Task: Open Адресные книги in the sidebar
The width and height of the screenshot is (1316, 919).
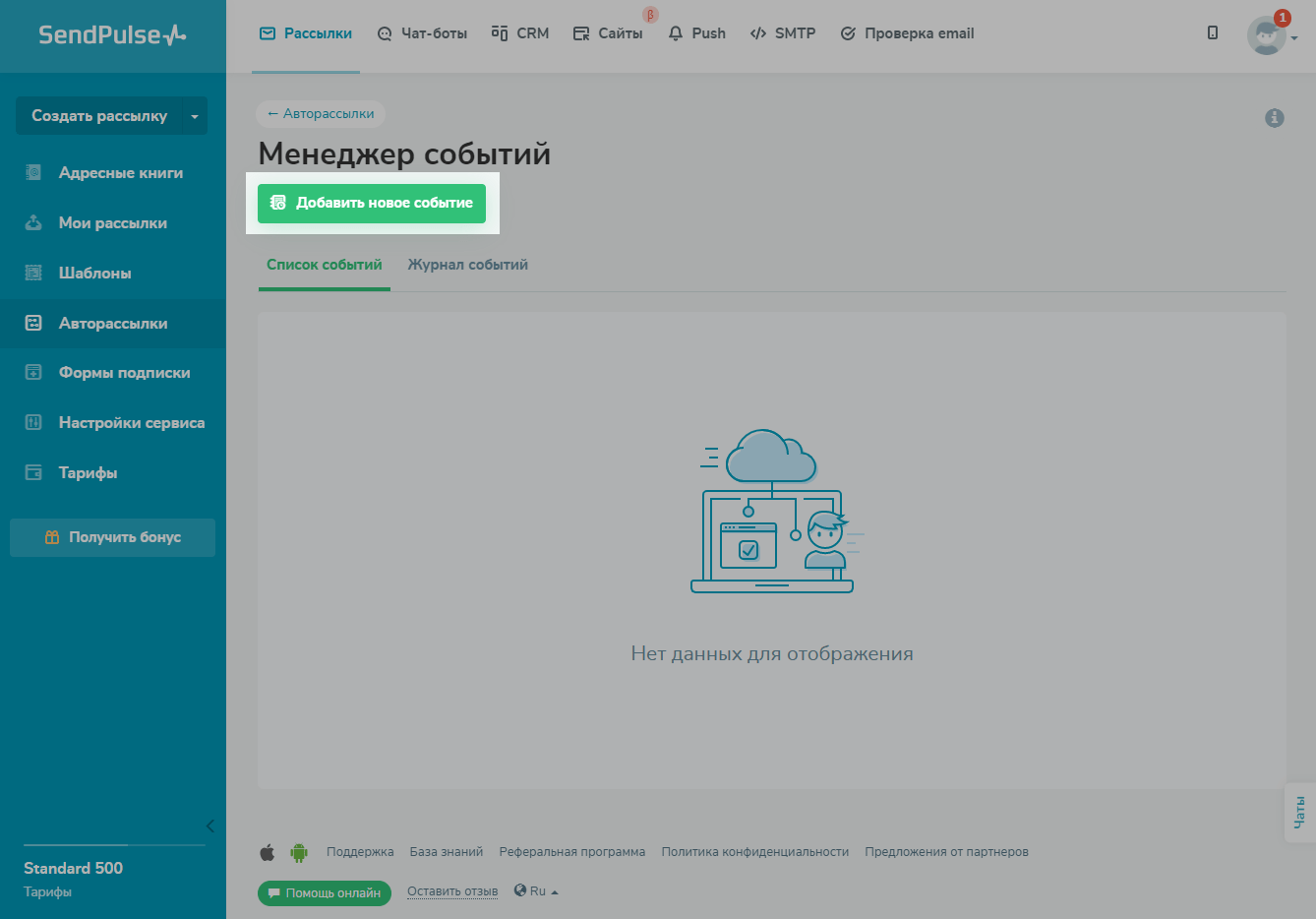Action: 120,173
